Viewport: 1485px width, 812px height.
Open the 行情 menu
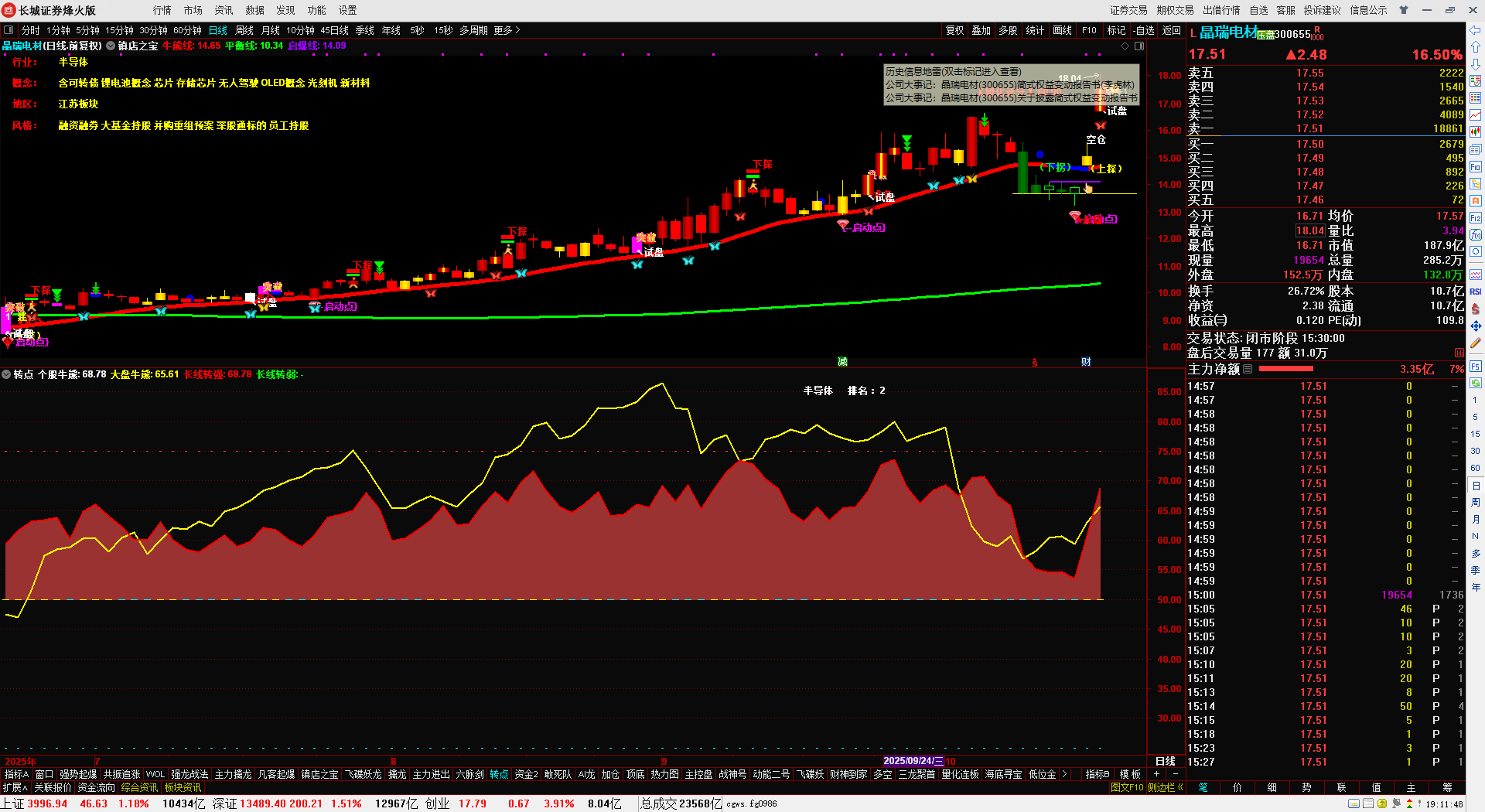pos(162,10)
